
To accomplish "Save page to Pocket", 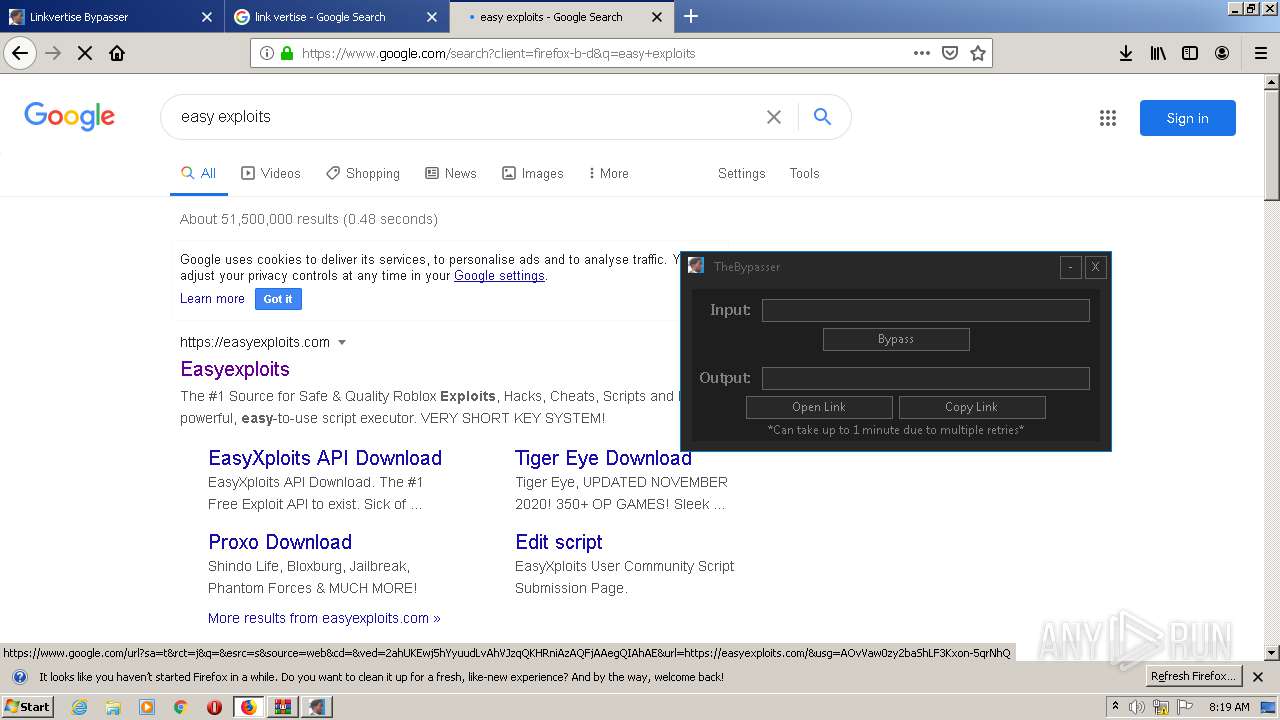I will pyautogui.click(x=950, y=53).
